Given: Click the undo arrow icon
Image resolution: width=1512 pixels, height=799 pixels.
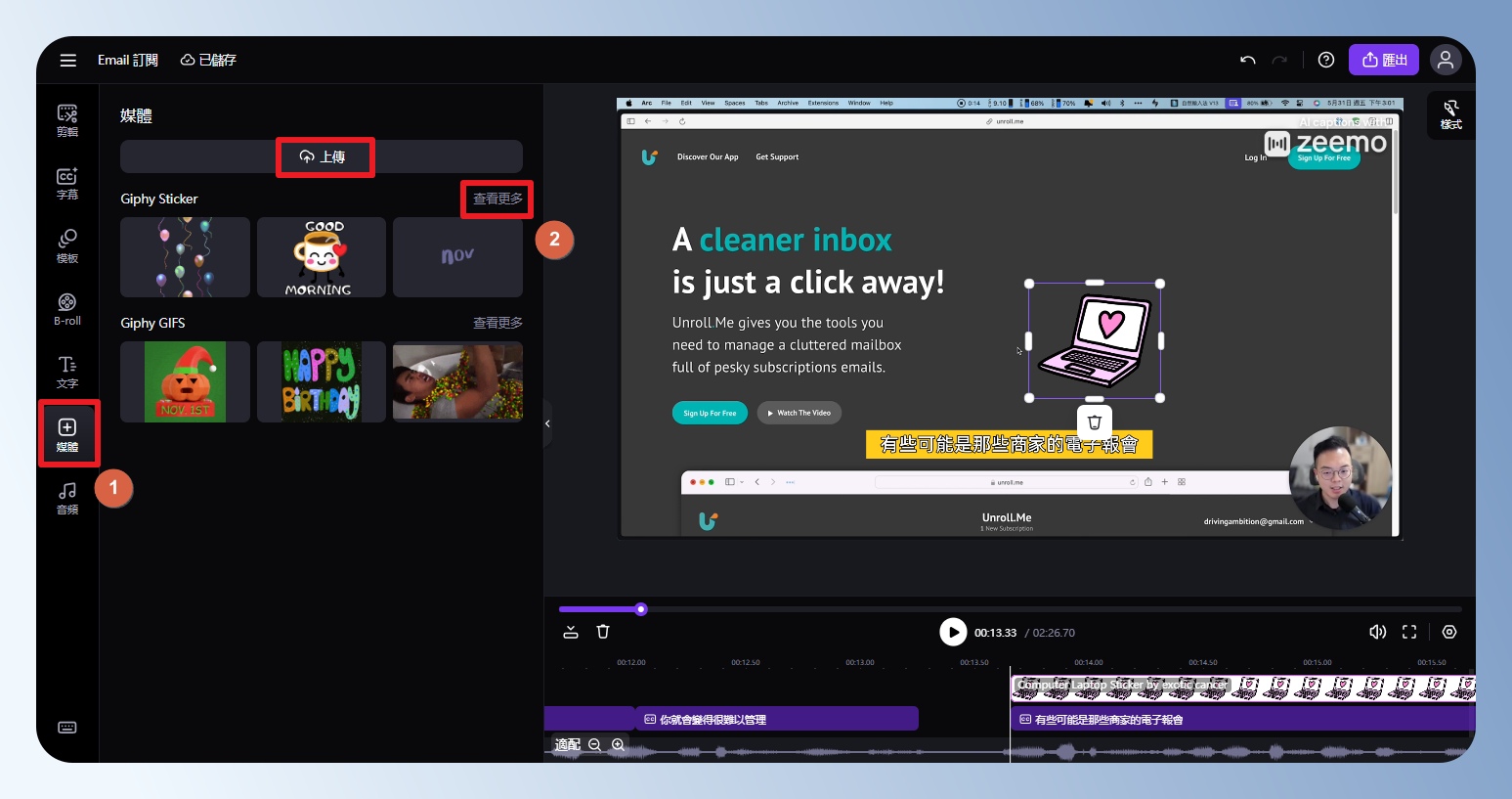Looking at the screenshot, I should point(1247,61).
